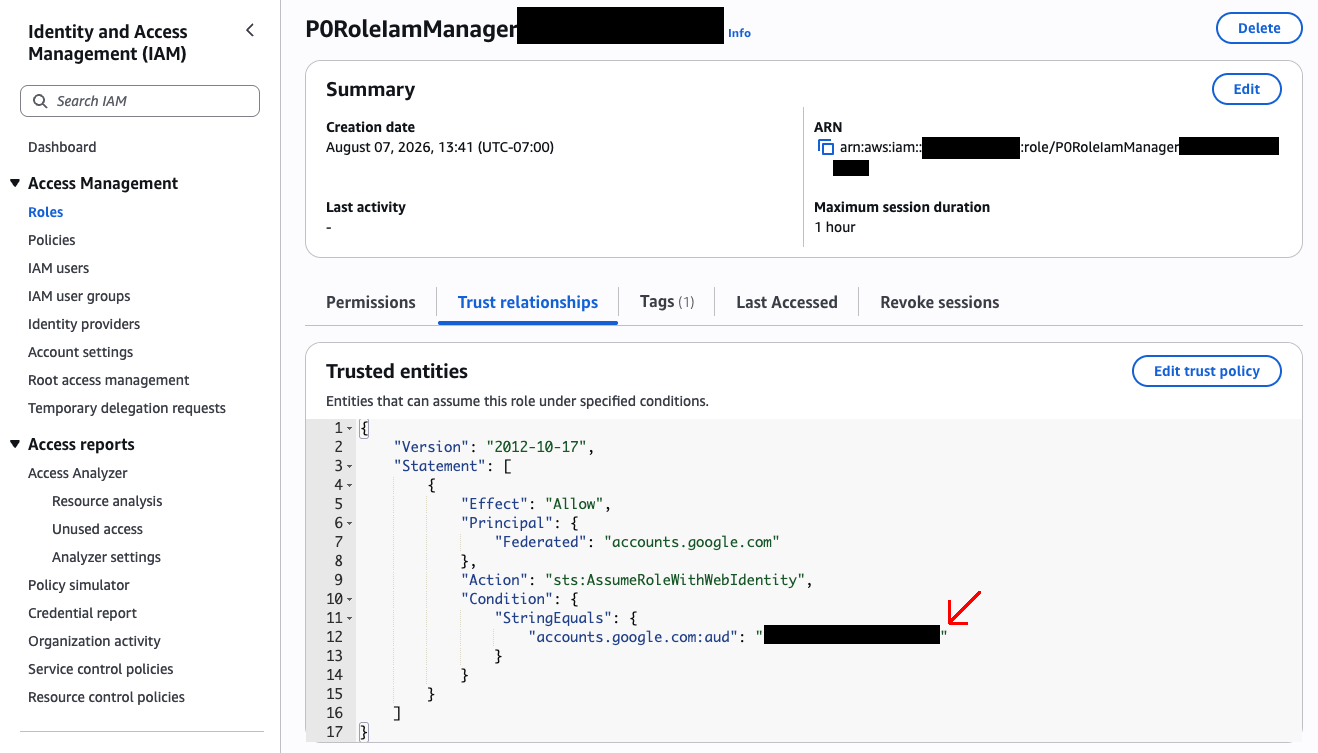This screenshot has height=753, width=1318.
Task: Collapse the IAM navigation sidebar
Action: tap(250, 31)
